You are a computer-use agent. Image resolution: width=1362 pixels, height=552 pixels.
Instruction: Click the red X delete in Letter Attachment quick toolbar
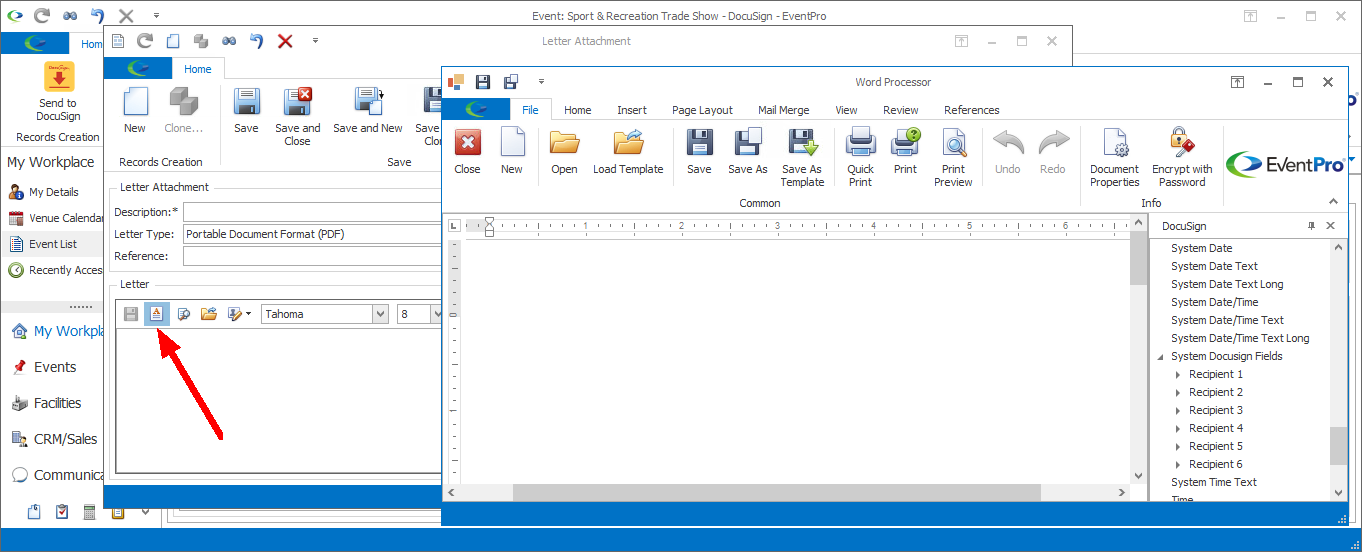[285, 41]
